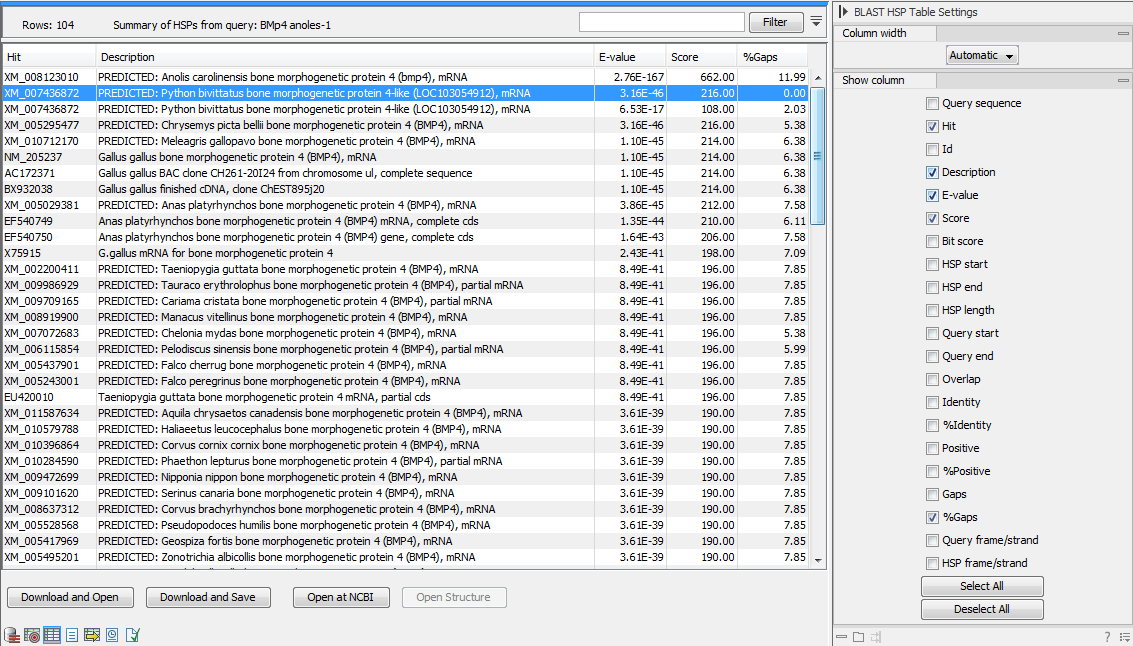1133x646 pixels.
Task: Select the table view icon
Action: [x=51, y=634]
